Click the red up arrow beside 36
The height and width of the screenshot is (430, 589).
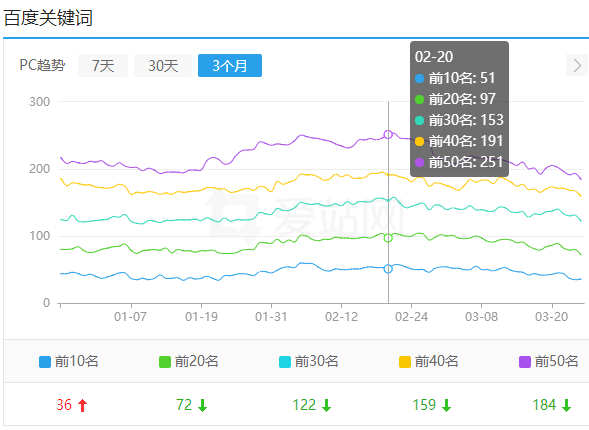tap(82, 406)
